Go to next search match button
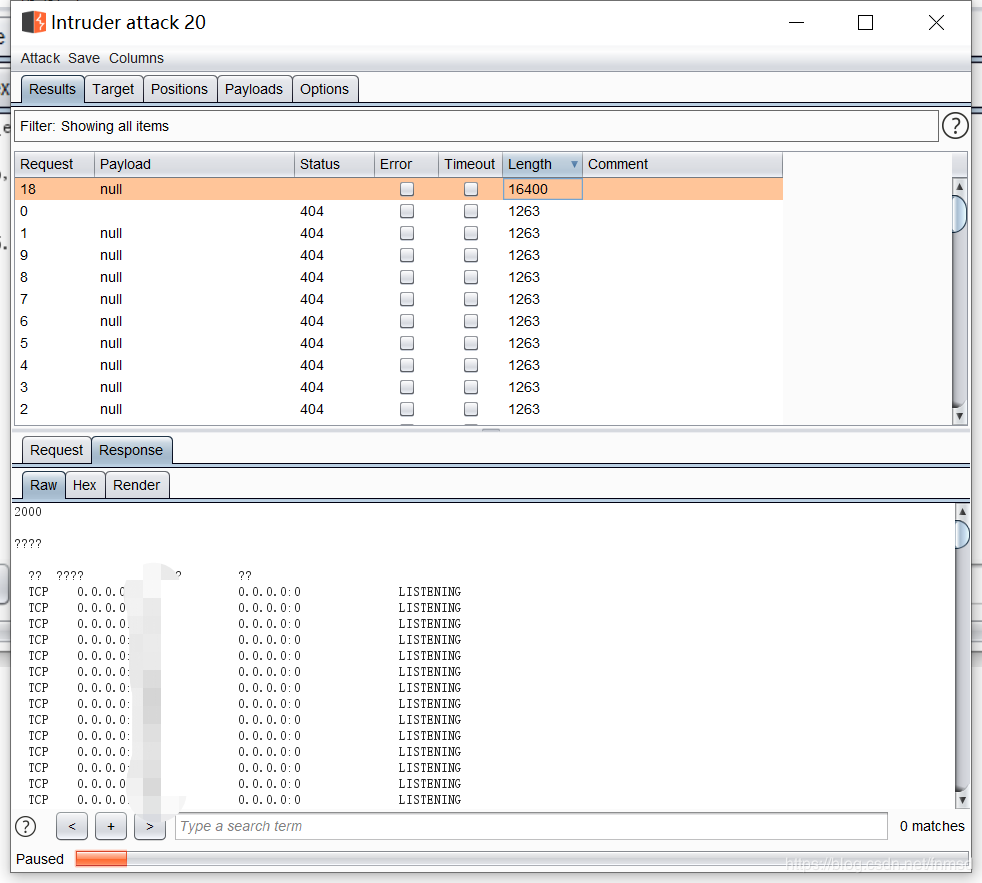 coord(150,826)
